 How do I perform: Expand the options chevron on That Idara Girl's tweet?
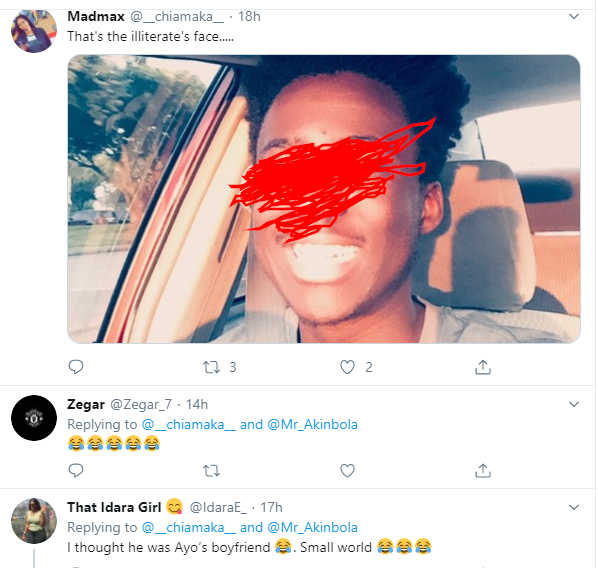pyautogui.click(x=574, y=507)
